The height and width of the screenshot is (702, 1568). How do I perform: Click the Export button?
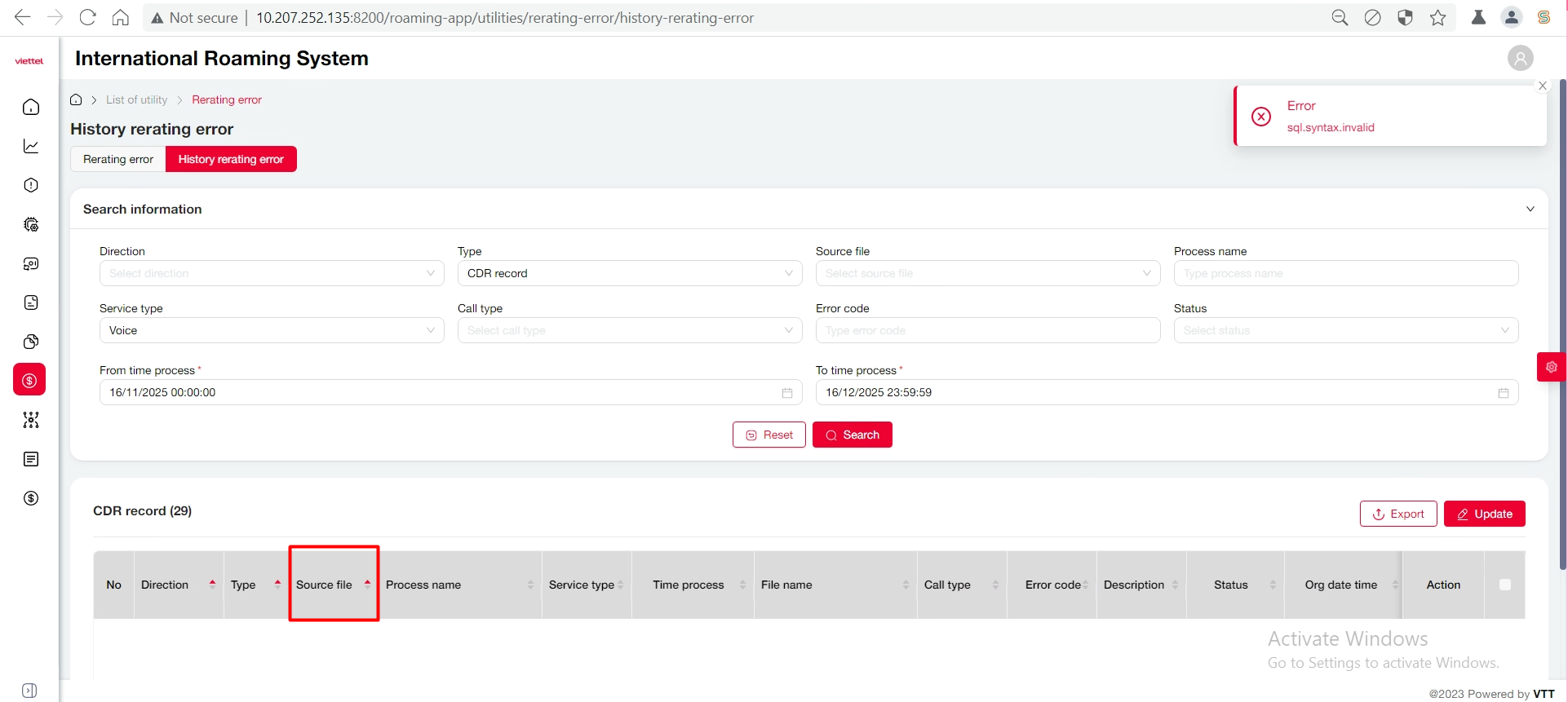[x=1397, y=514]
